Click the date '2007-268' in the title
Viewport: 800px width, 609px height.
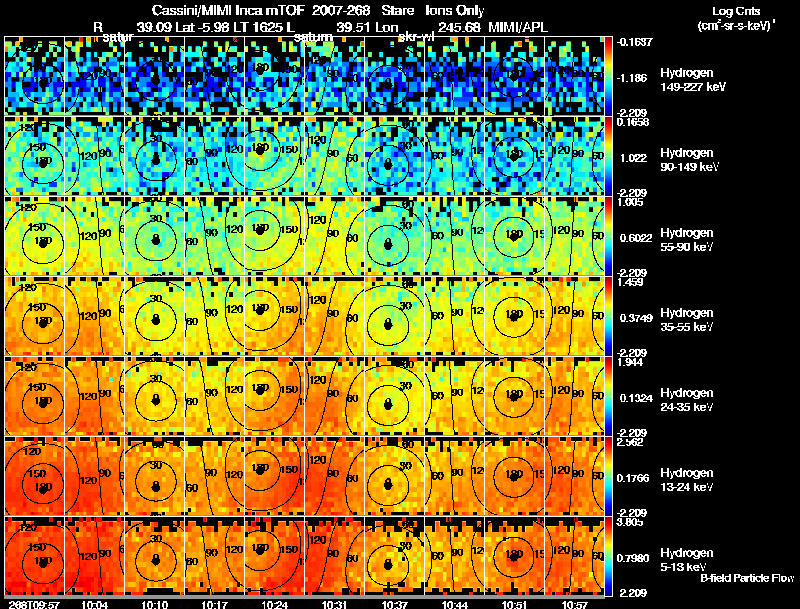pyautogui.click(x=341, y=11)
